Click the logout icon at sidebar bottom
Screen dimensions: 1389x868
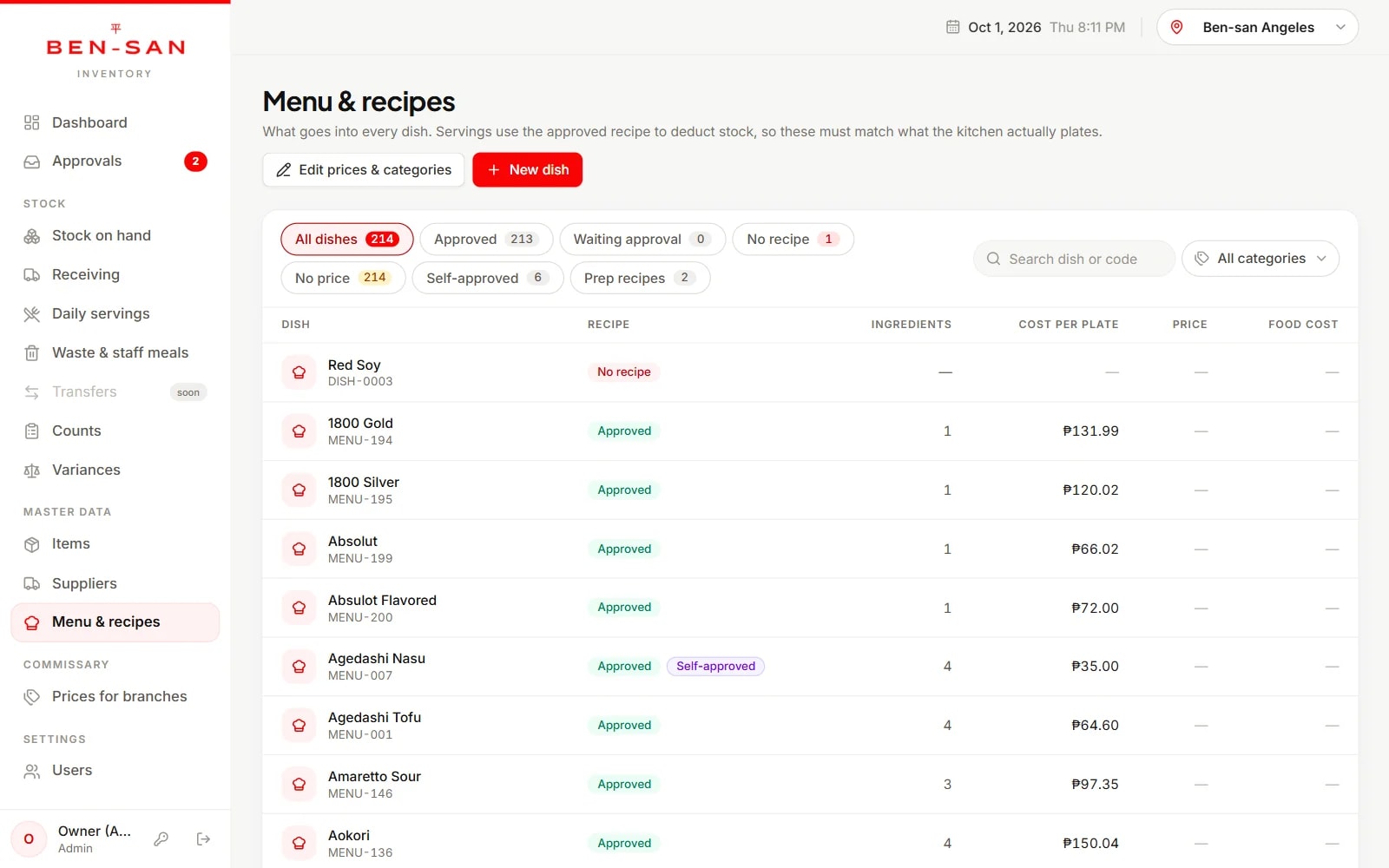203,838
